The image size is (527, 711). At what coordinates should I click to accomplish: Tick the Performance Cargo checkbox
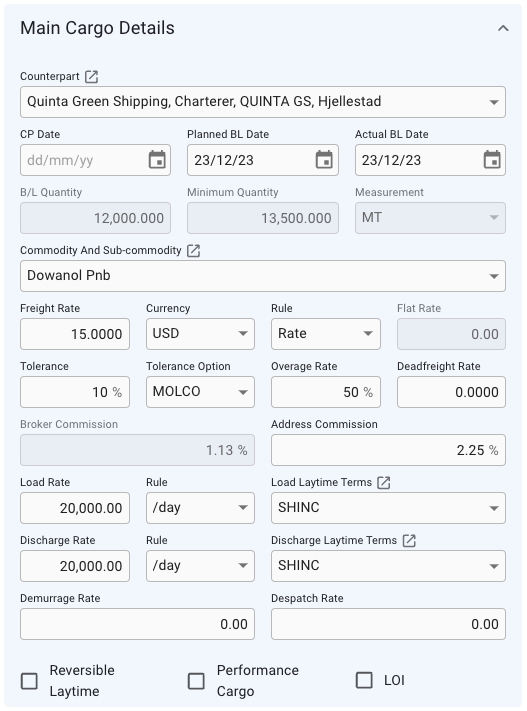(x=196, y=681)
